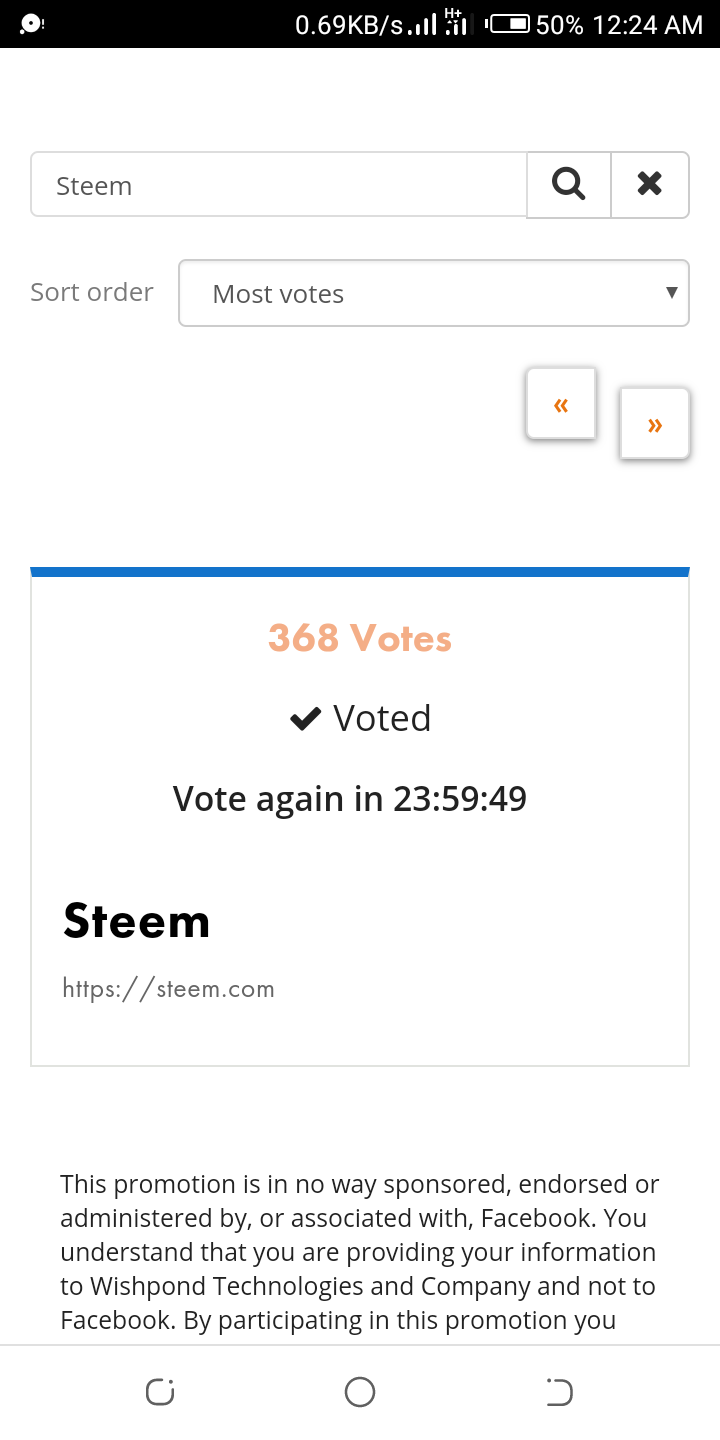Click the 368 Votes count
Image resolution: width=720 pixels, height=1440 pixels.
pyautogui.click(x=360, y=638)
